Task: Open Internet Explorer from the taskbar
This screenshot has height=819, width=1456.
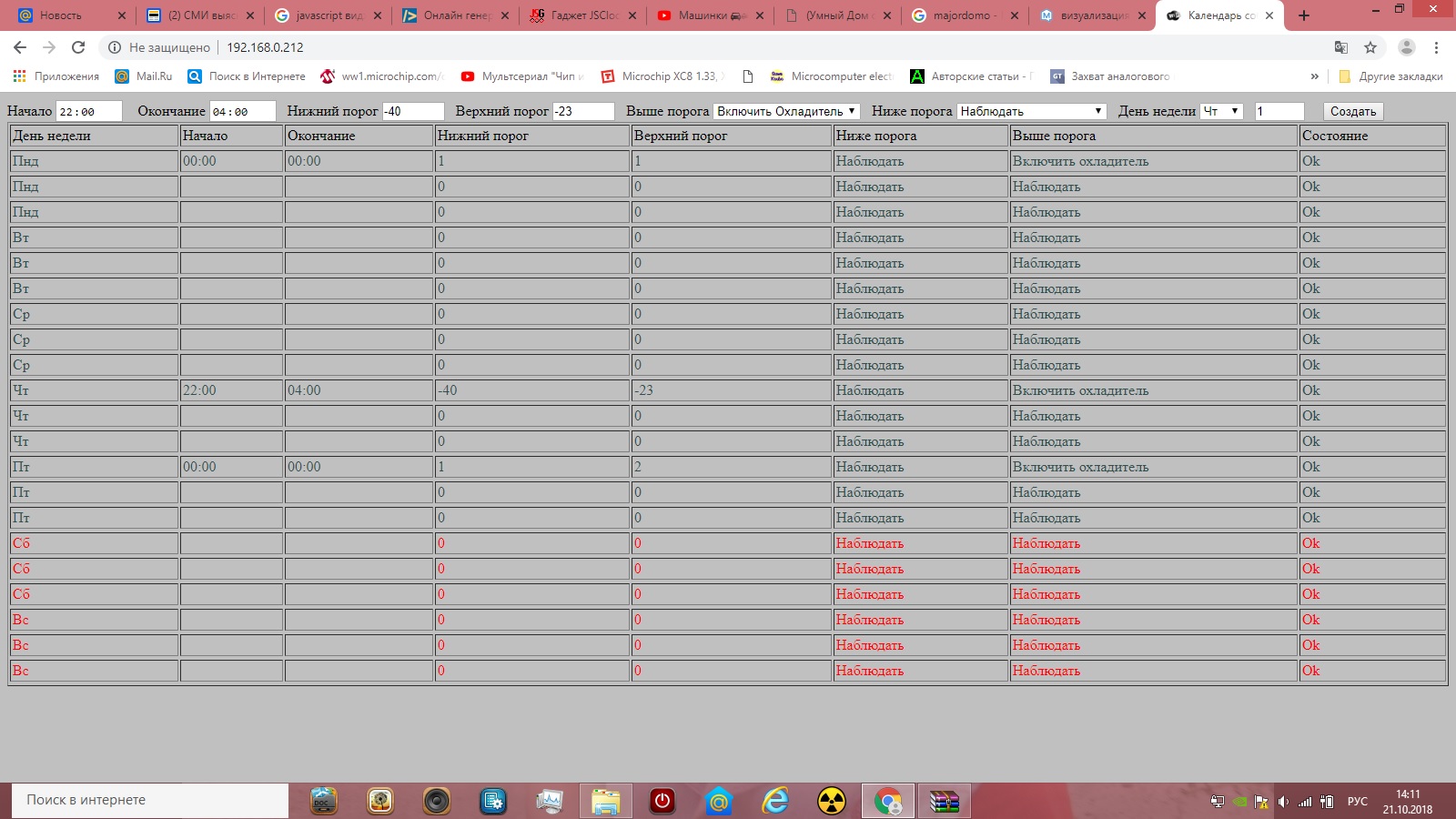Action: pyautogui.click(x=775, y=801)
